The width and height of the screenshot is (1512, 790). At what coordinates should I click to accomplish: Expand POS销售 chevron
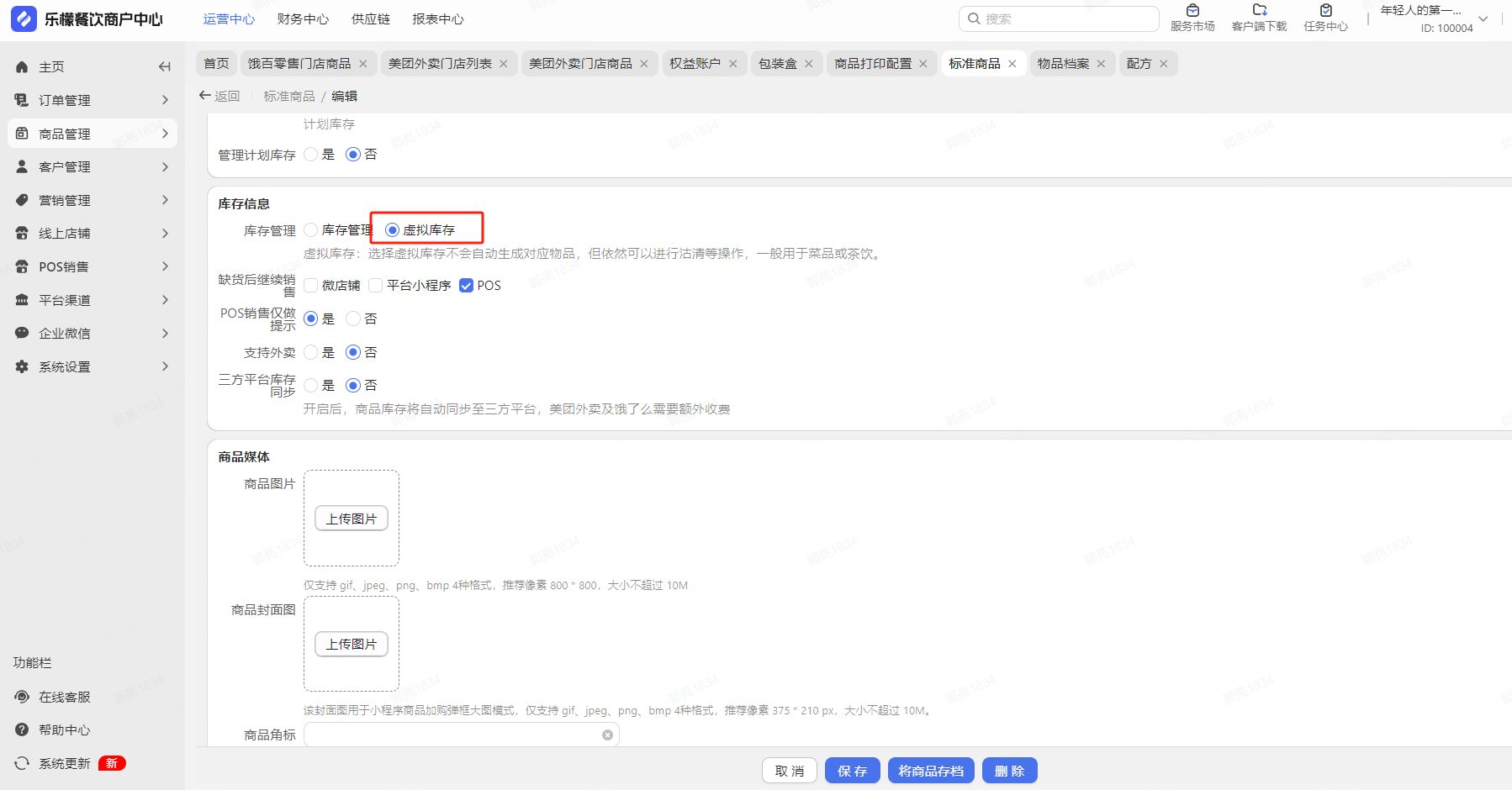165,266
